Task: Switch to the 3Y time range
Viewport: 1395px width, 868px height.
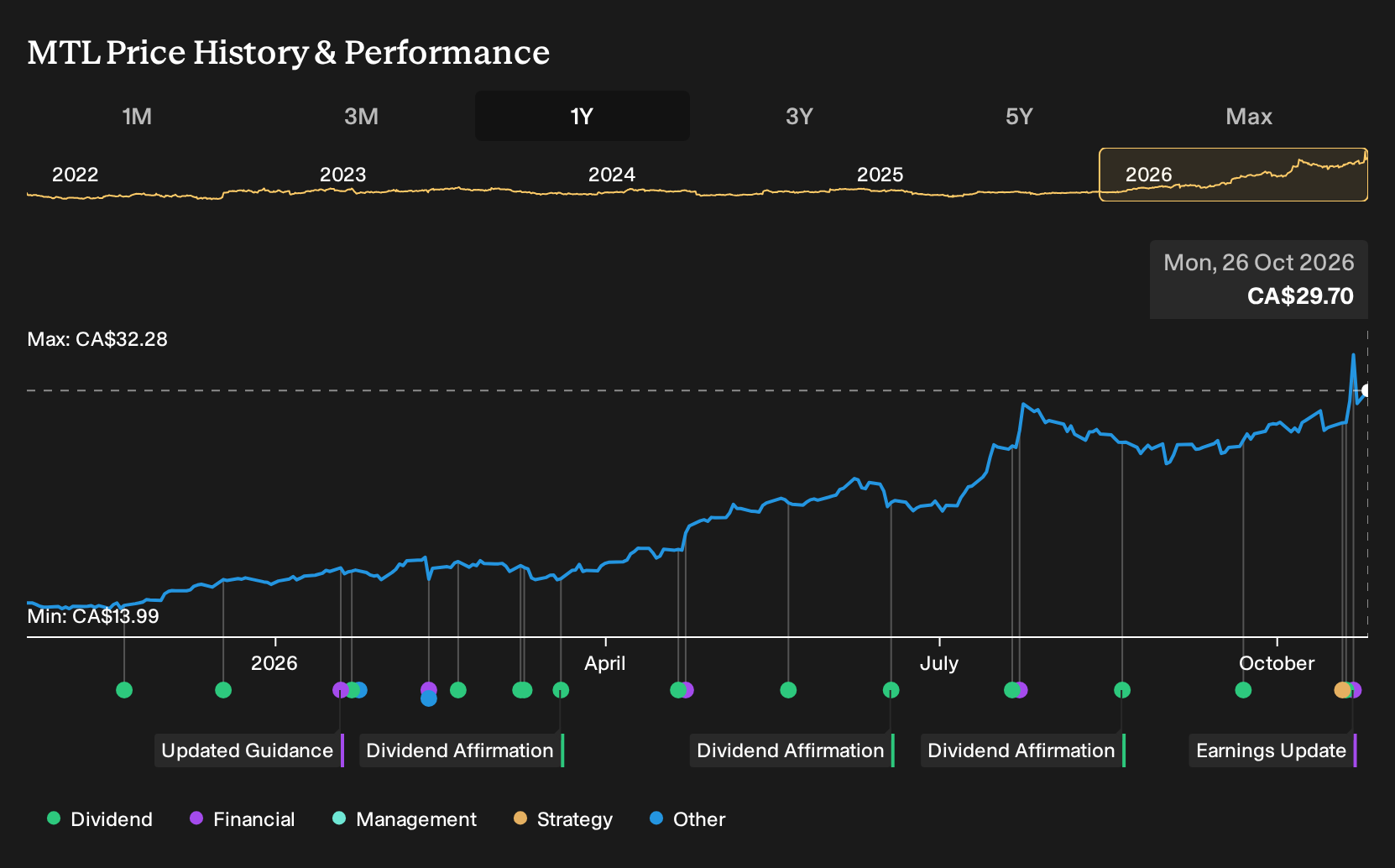Action: point(799,116)
